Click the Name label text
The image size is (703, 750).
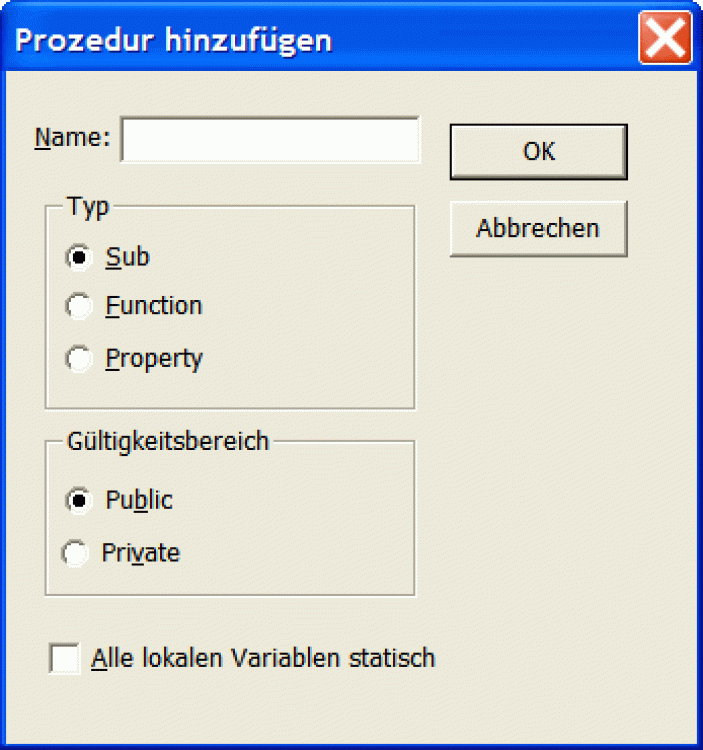[x=72, y=138]
